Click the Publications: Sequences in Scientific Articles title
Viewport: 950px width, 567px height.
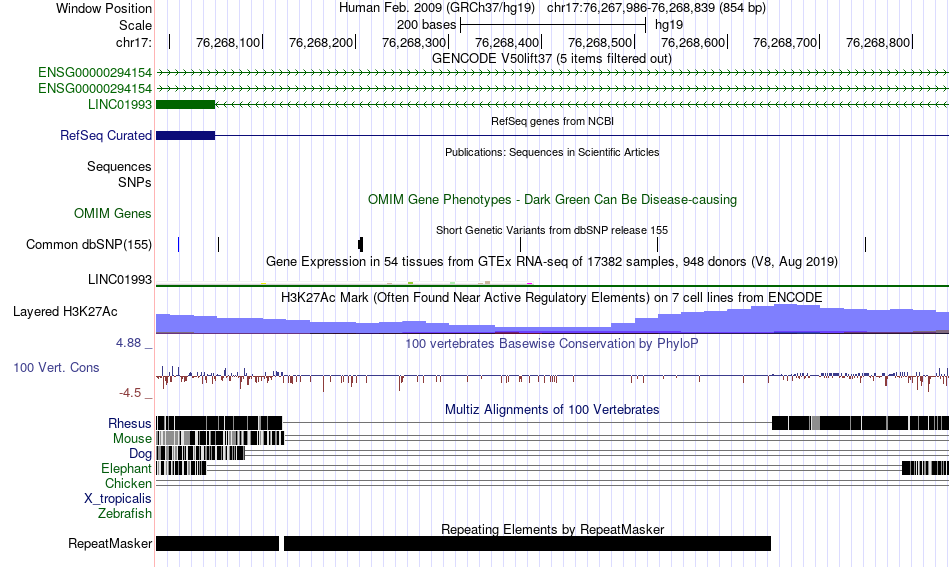552,152
